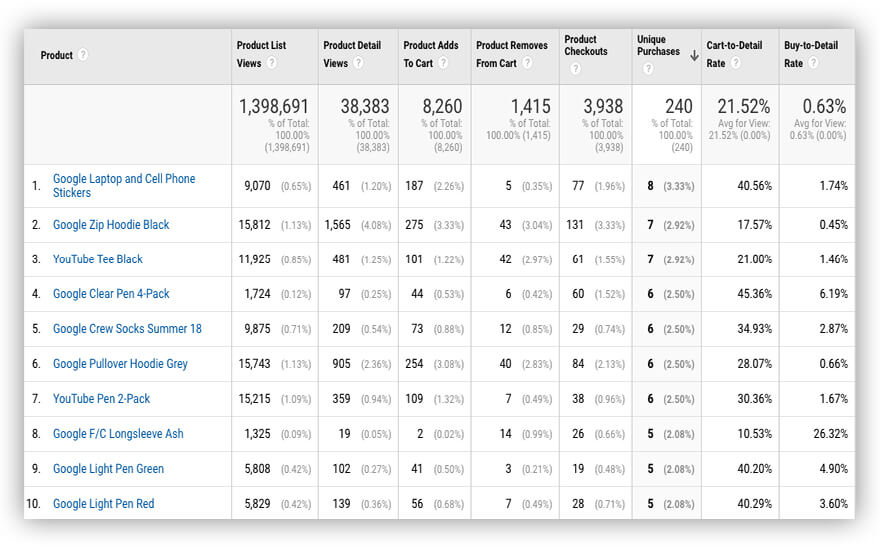Screen dimensions: 880x548
Task: Click detail views value 905
Action: coord(341,364)
